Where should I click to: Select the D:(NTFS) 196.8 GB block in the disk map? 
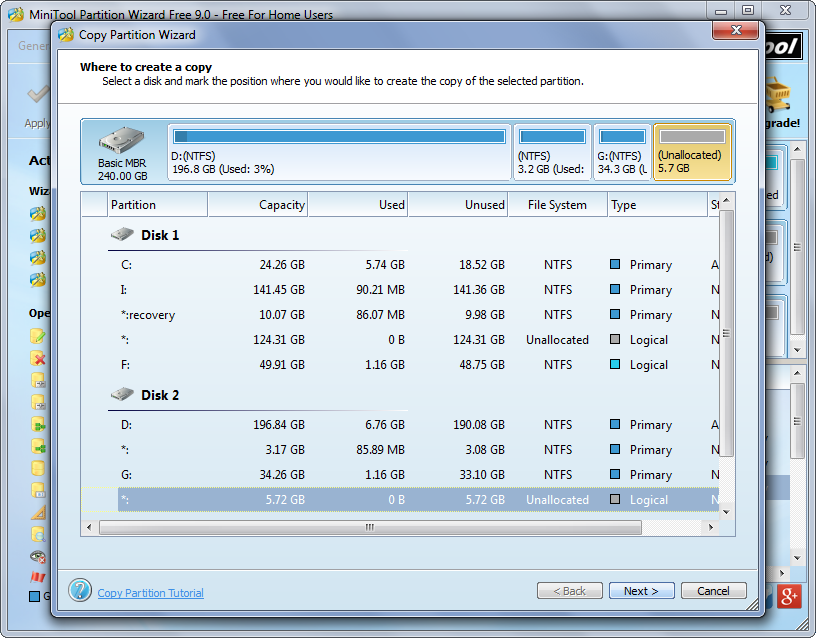[339, 151]
